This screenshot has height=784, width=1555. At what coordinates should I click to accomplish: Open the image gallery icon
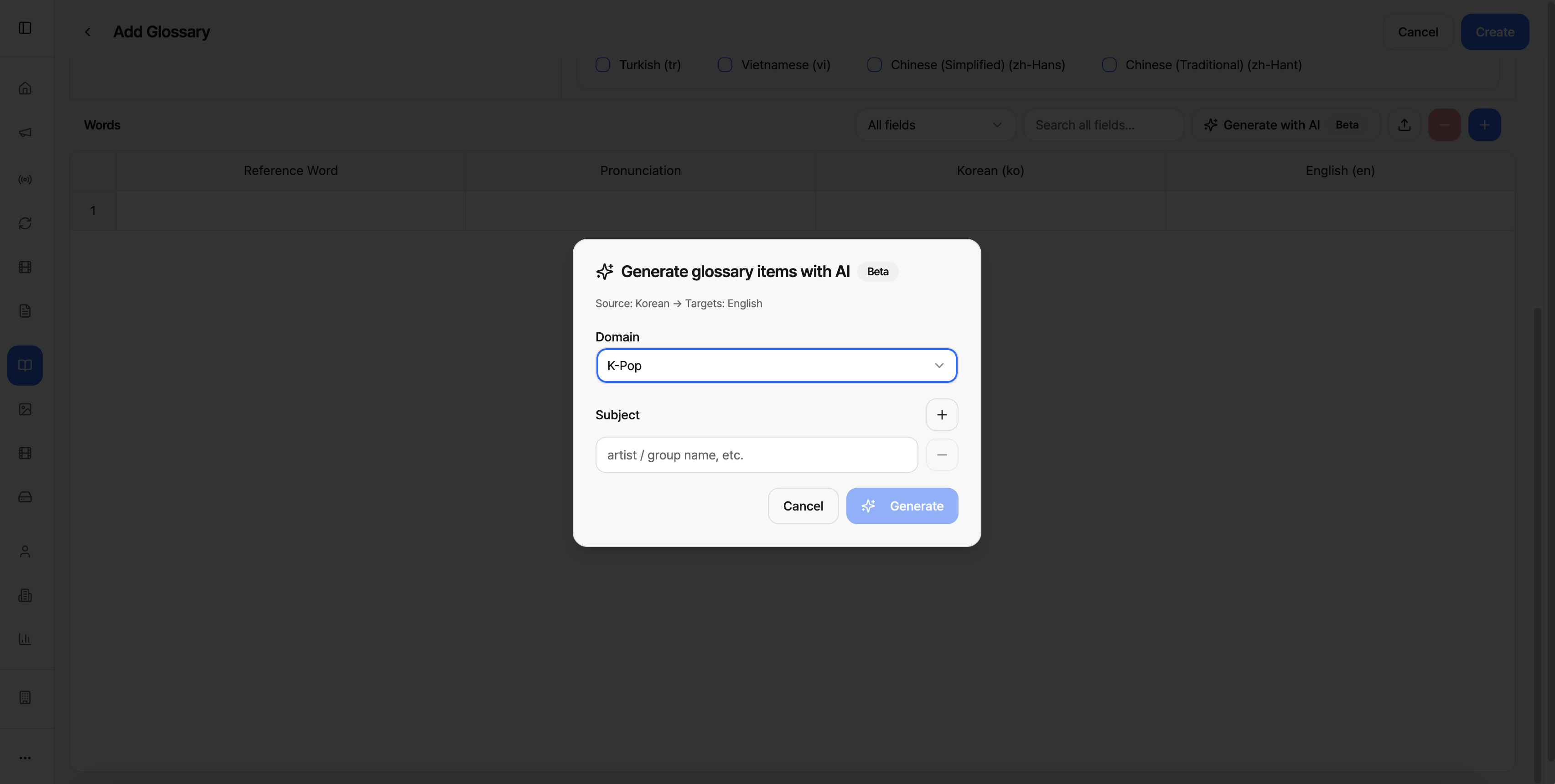(x=25, y=409)
